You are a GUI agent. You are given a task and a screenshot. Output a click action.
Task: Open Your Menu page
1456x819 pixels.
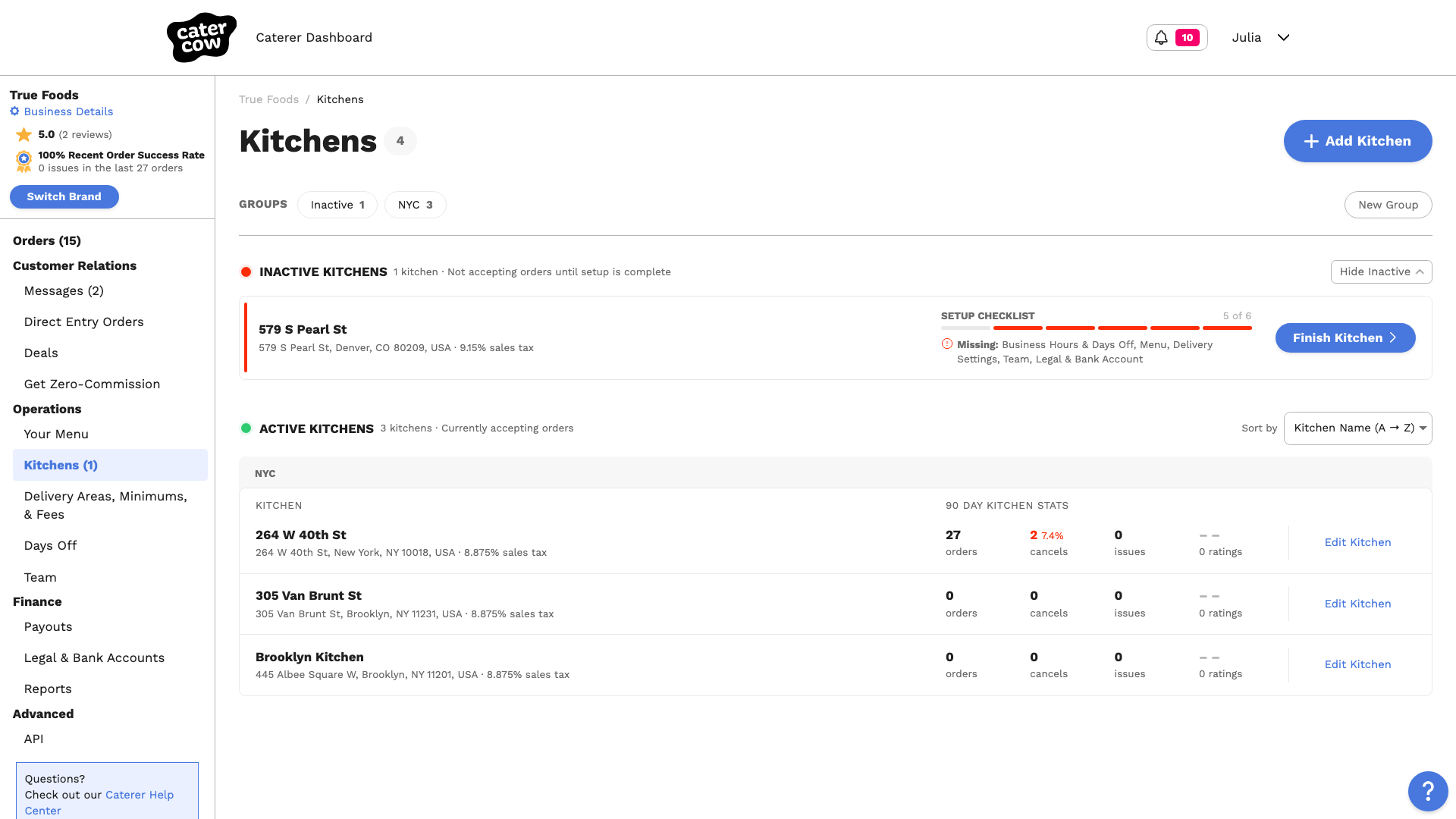point(56,435)
